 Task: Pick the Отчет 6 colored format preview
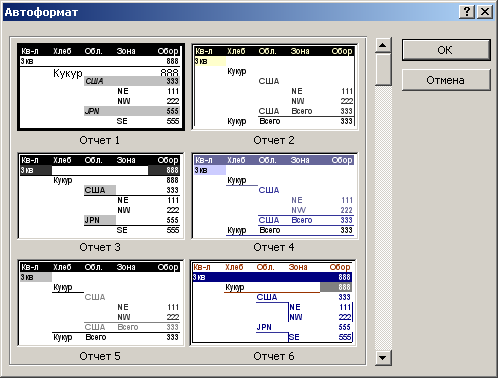(274, 303)
